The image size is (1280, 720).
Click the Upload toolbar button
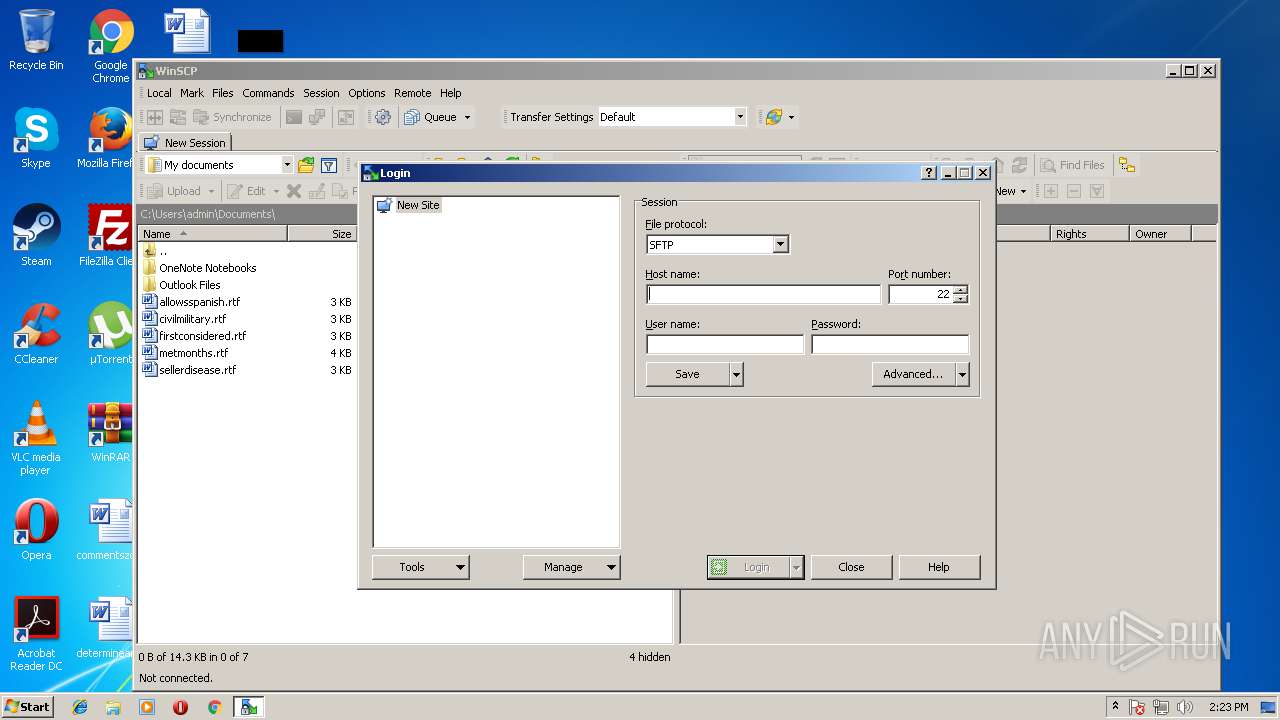tap(175, 191)
